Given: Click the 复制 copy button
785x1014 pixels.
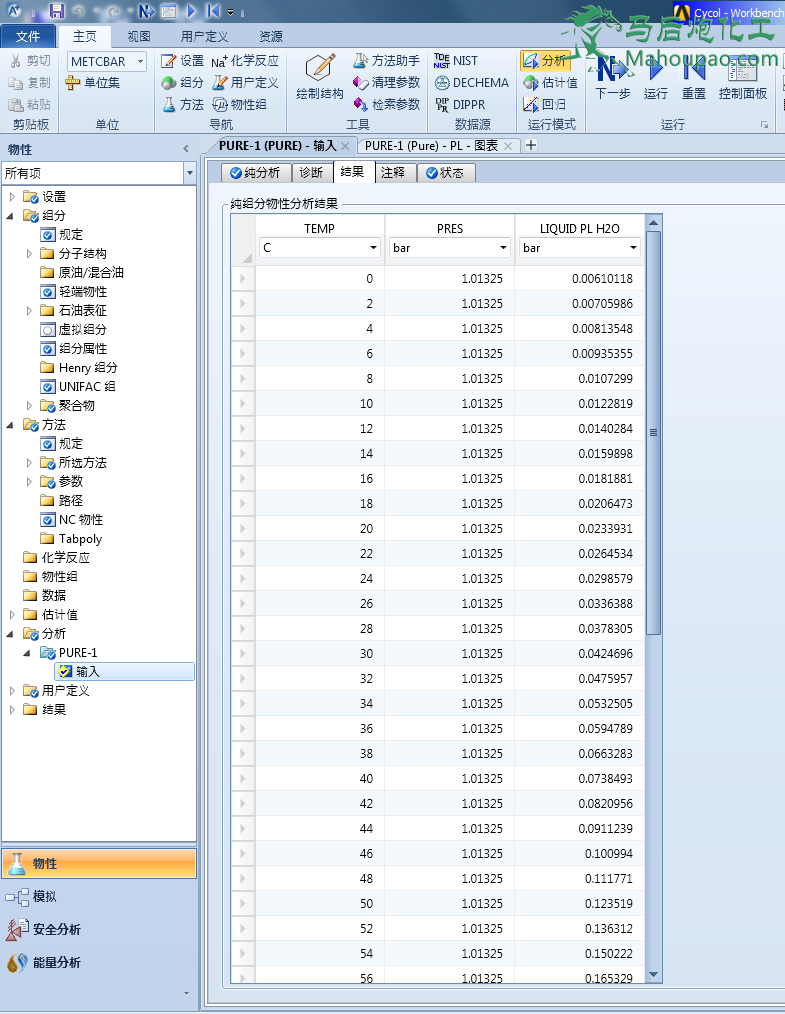Looking at the screenshot, I should [30, 83].
